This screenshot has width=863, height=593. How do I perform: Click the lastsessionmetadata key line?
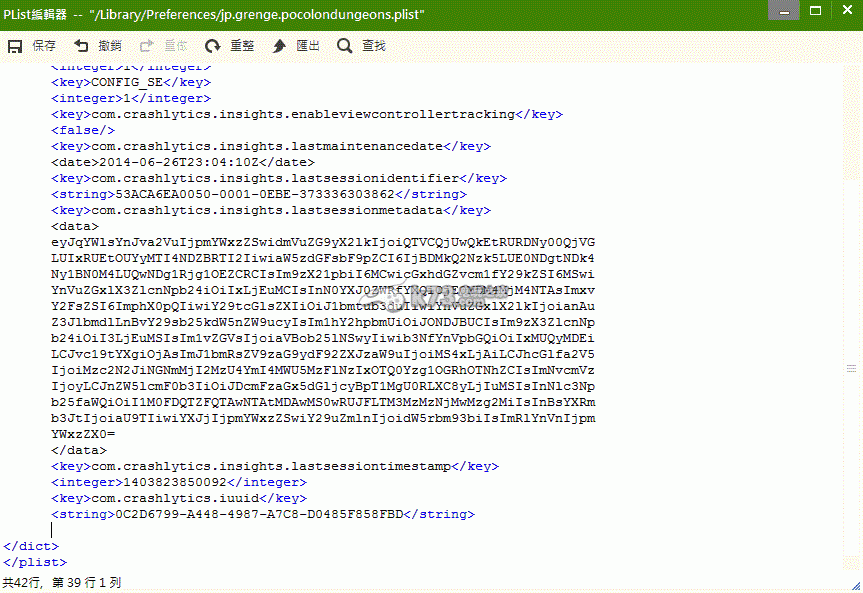271,210
